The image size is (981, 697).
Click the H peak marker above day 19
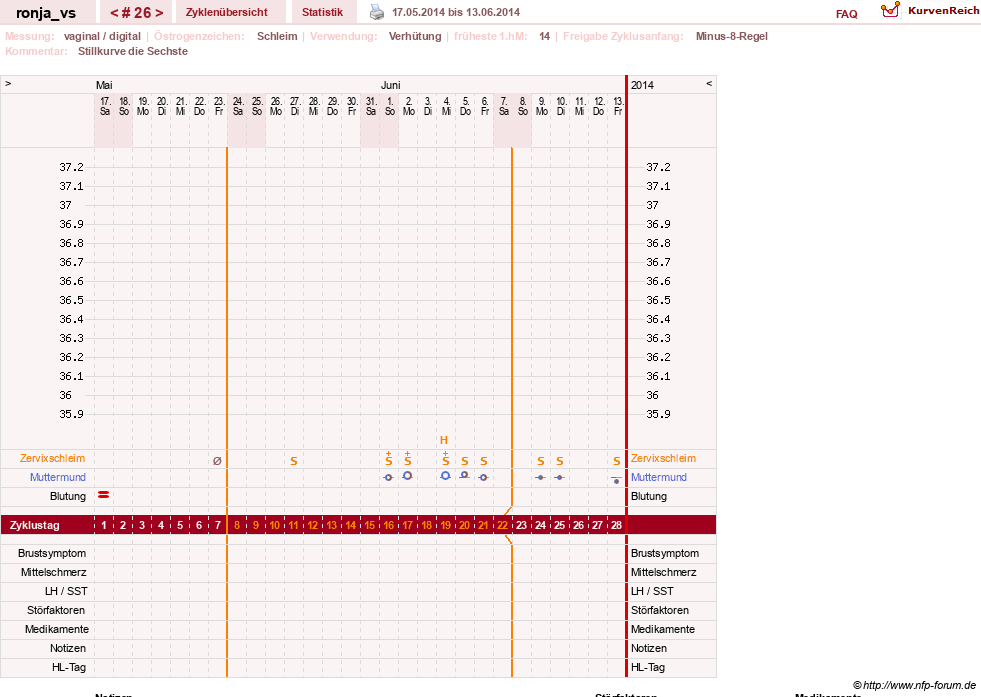(444, 440)
